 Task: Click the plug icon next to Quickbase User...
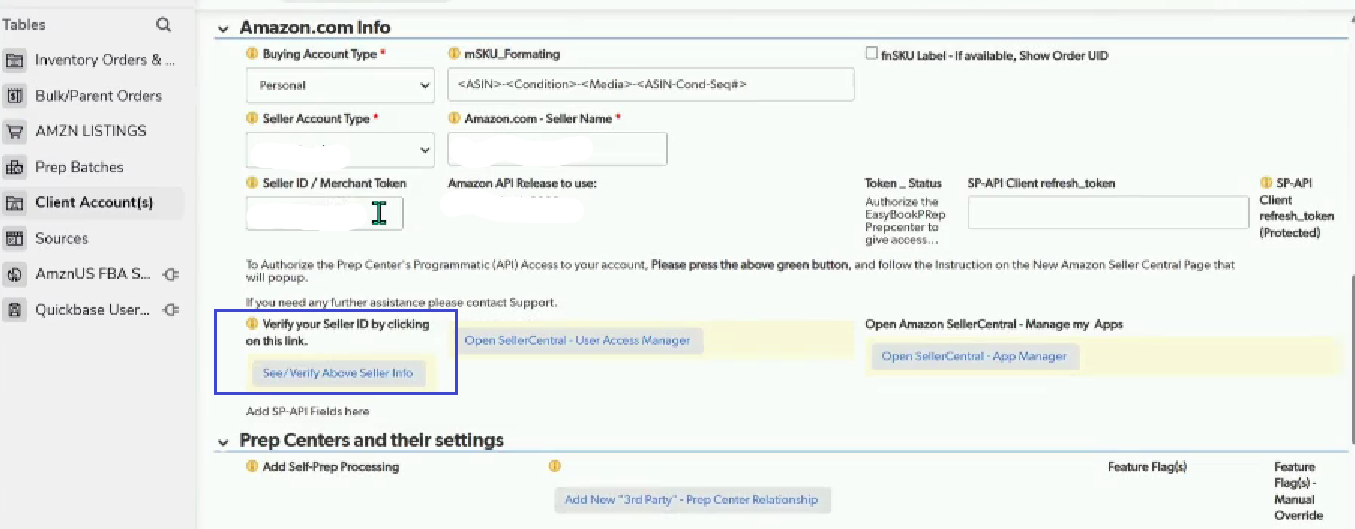click(170, 310)
